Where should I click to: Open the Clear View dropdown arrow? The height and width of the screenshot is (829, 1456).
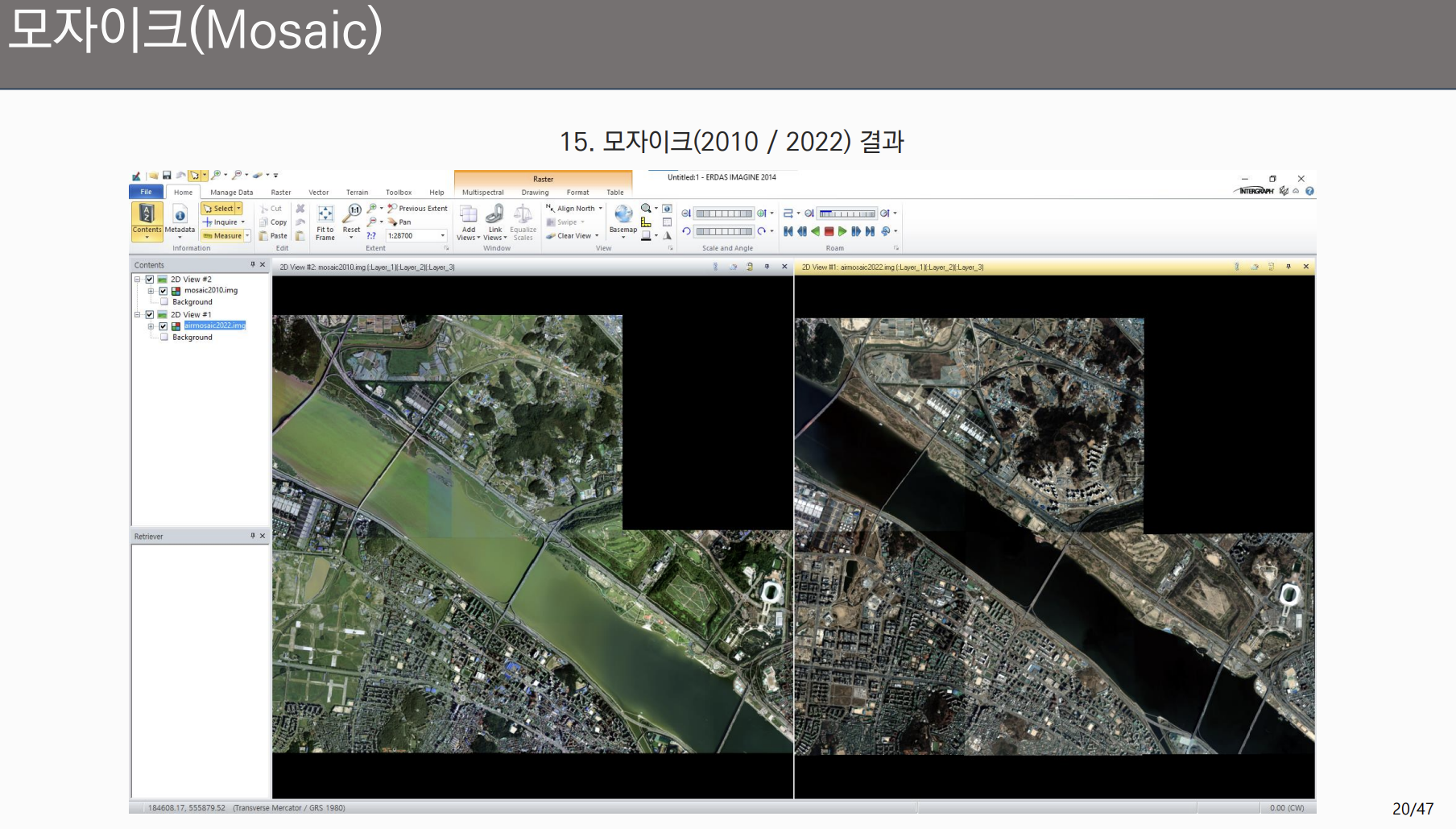(x=597, y=236)
